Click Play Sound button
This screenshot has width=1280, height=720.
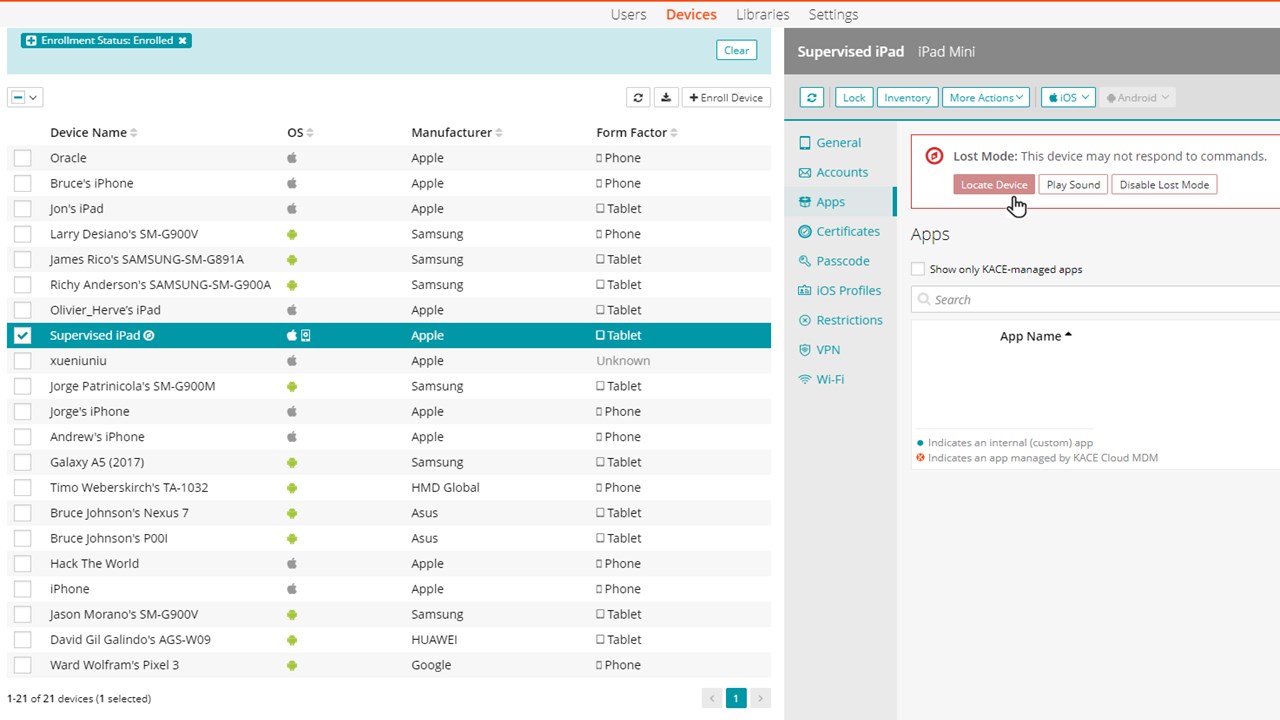pos(1073,185)
